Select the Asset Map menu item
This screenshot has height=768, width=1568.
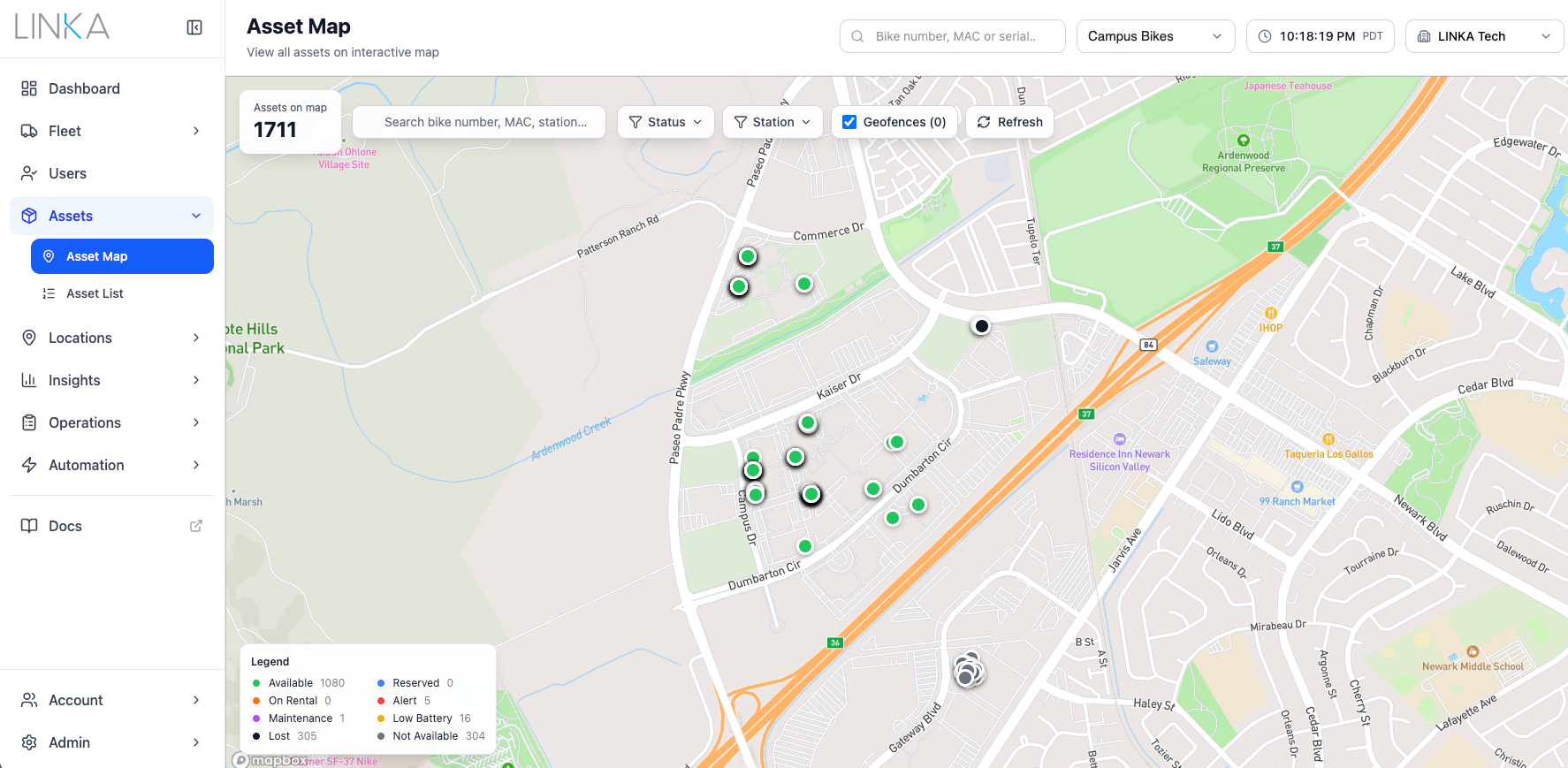pos(122,256)
